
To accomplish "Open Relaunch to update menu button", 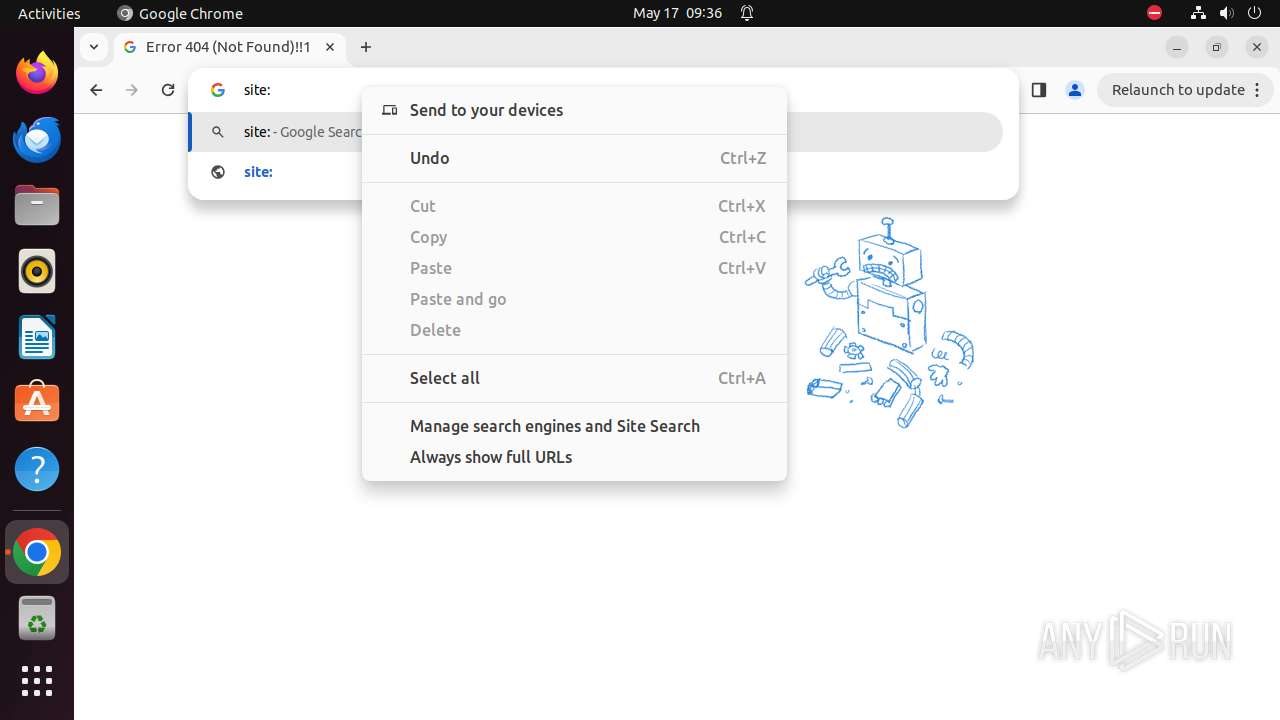I will coord(1186,90).
